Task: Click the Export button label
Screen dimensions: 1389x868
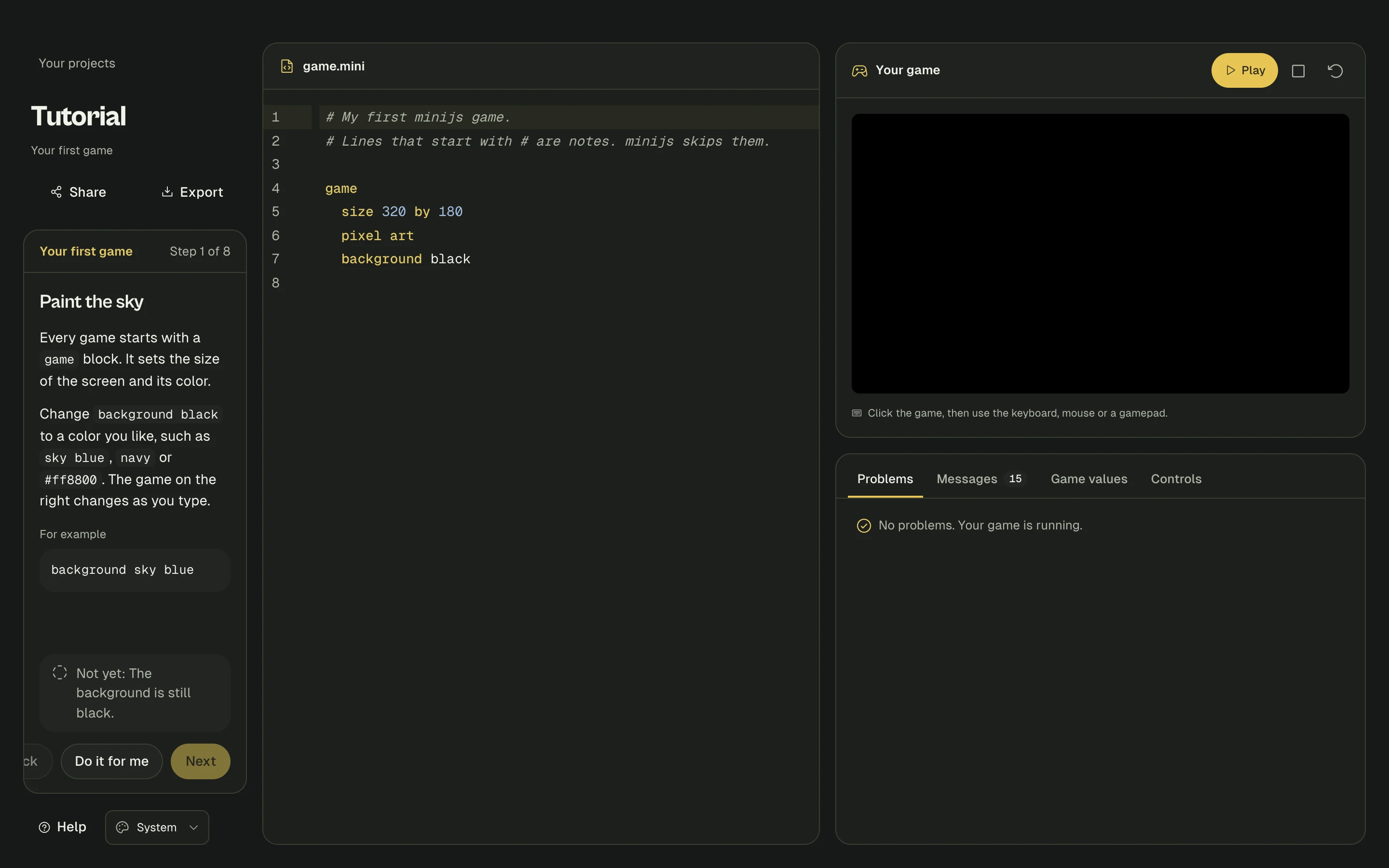Action: (x=202, y=192)
